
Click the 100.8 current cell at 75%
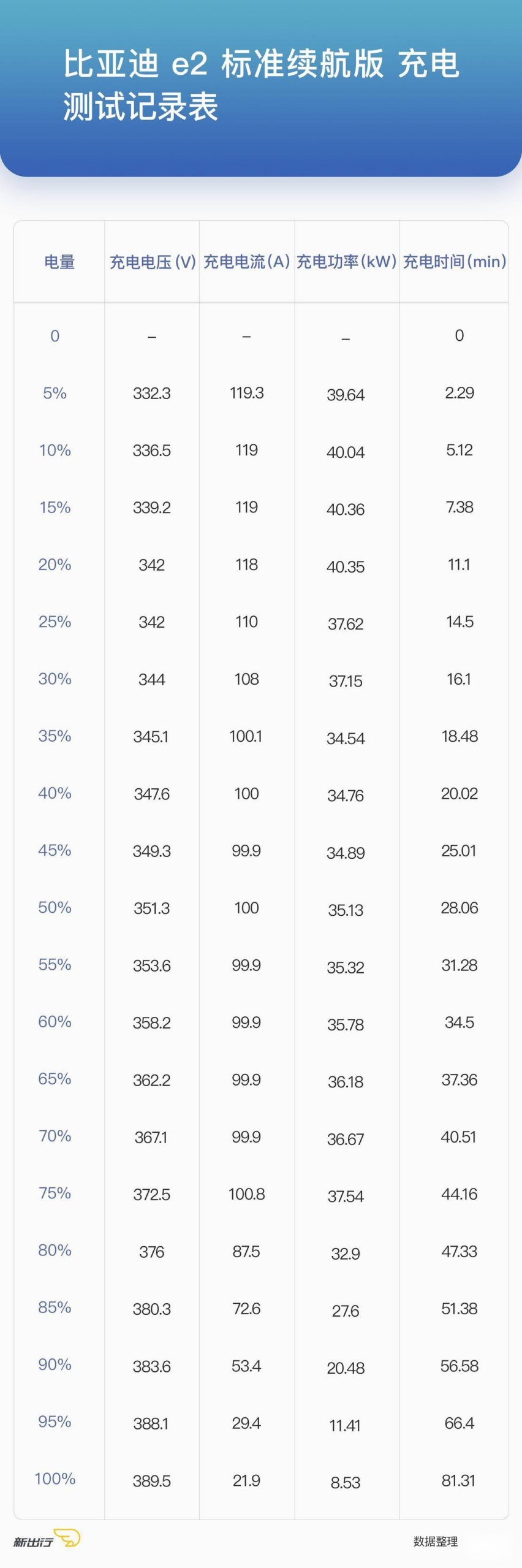point(246,1194)
